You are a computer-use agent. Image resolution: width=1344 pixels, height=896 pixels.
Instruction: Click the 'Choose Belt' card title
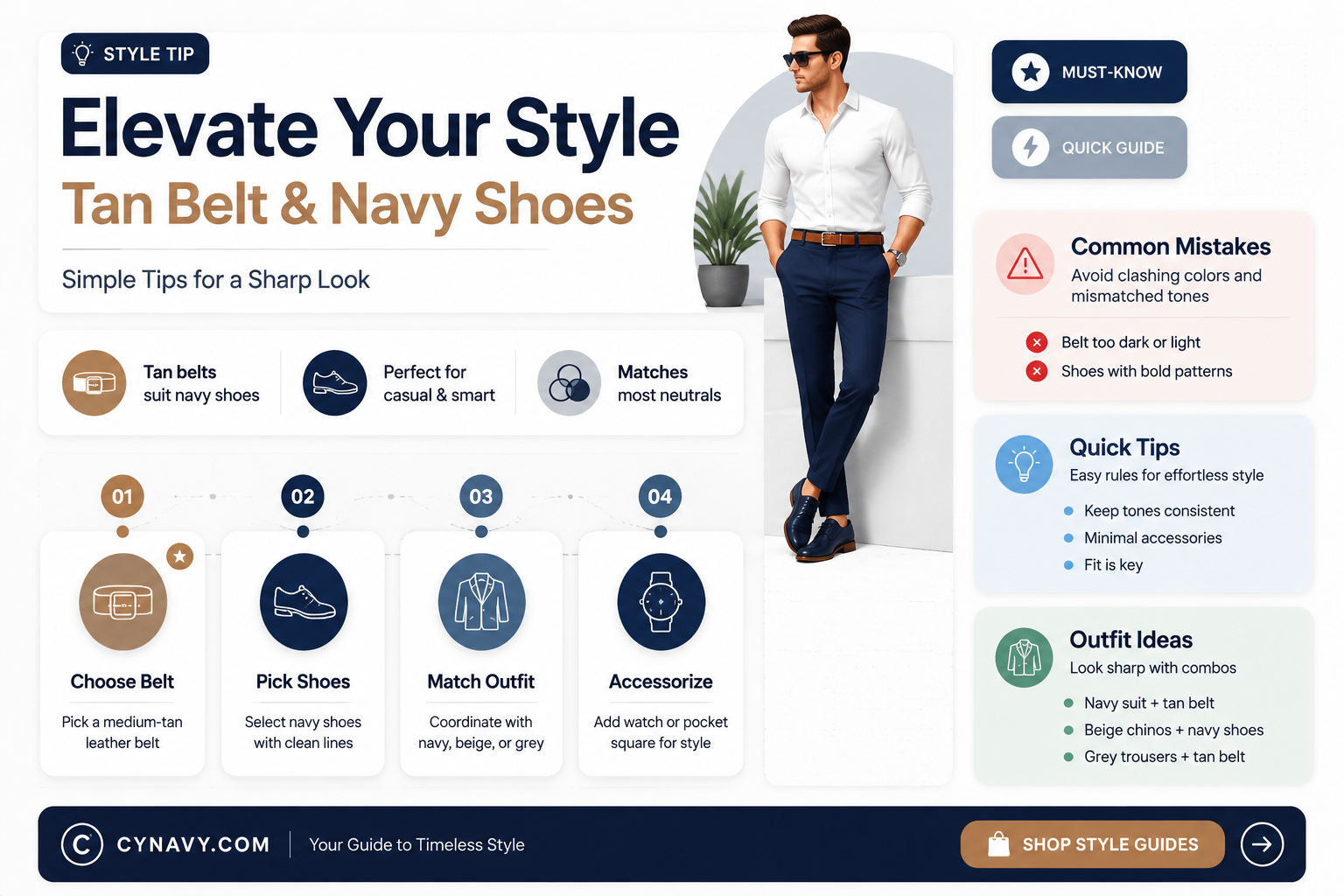pos(122,682)
